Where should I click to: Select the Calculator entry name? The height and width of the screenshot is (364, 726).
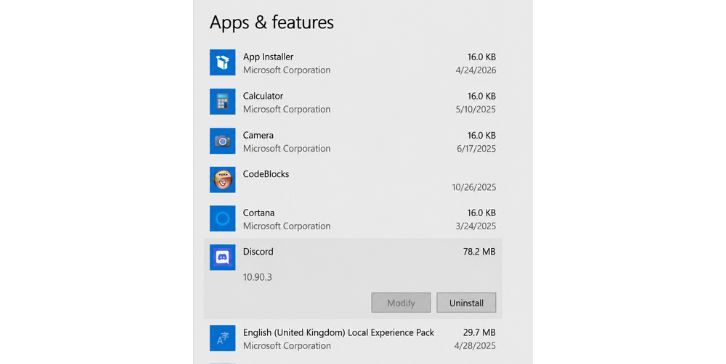263,96
